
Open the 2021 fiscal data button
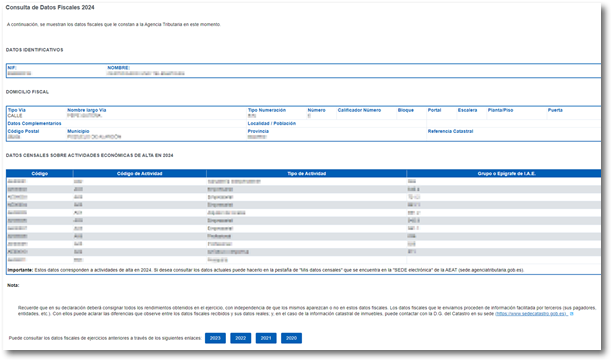pos(266,338)
